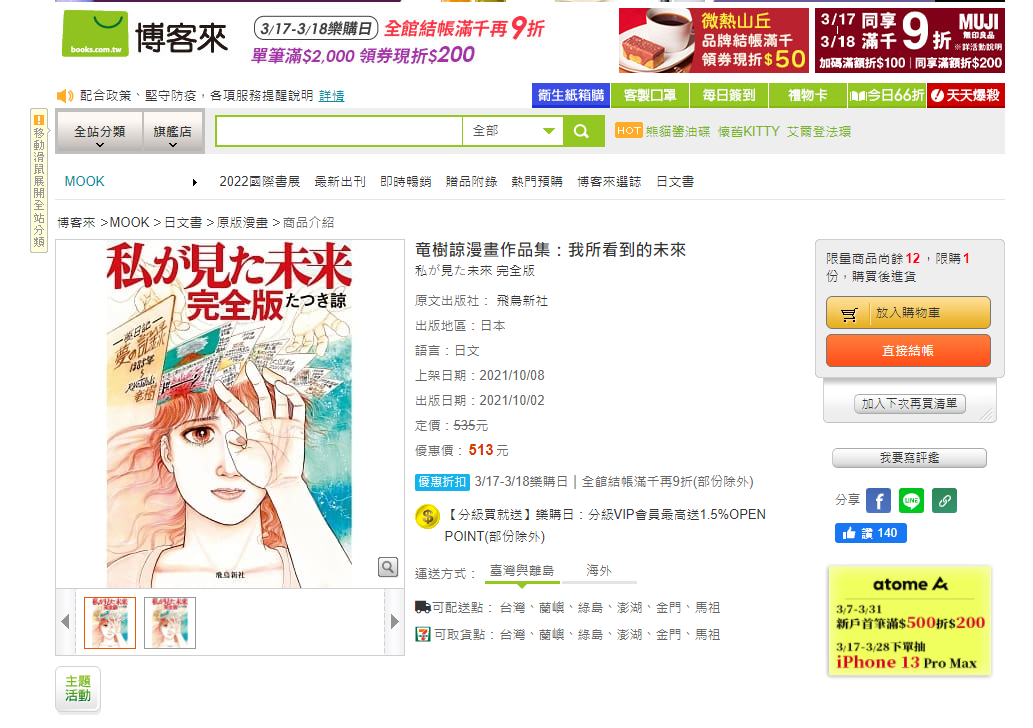This screenshot has height=728, width=1033.
Task: Share via the LINE icon
Action: (x=911, y=501)
